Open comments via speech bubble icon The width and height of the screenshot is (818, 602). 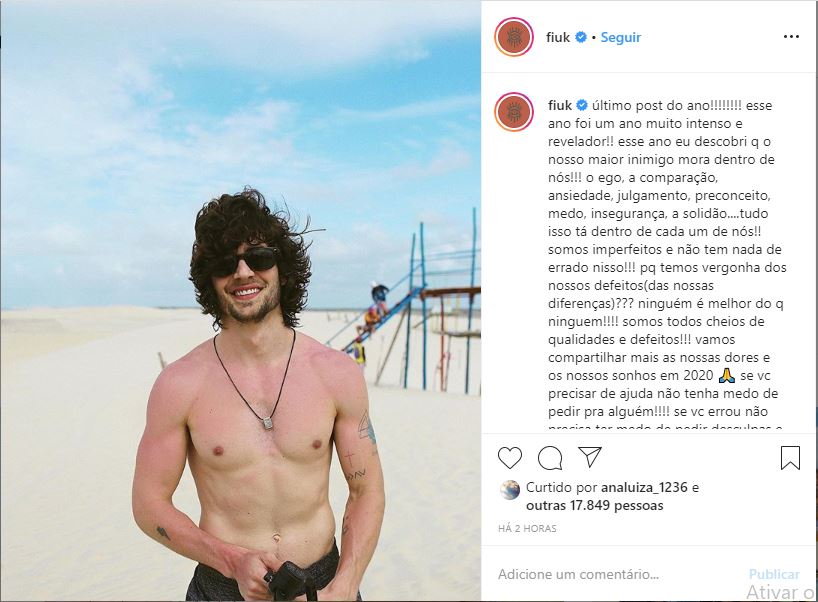click(550, 459)
